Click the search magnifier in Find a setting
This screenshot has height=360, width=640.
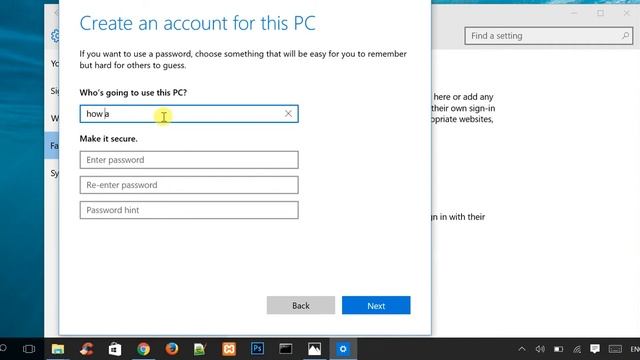click(625, 36)
